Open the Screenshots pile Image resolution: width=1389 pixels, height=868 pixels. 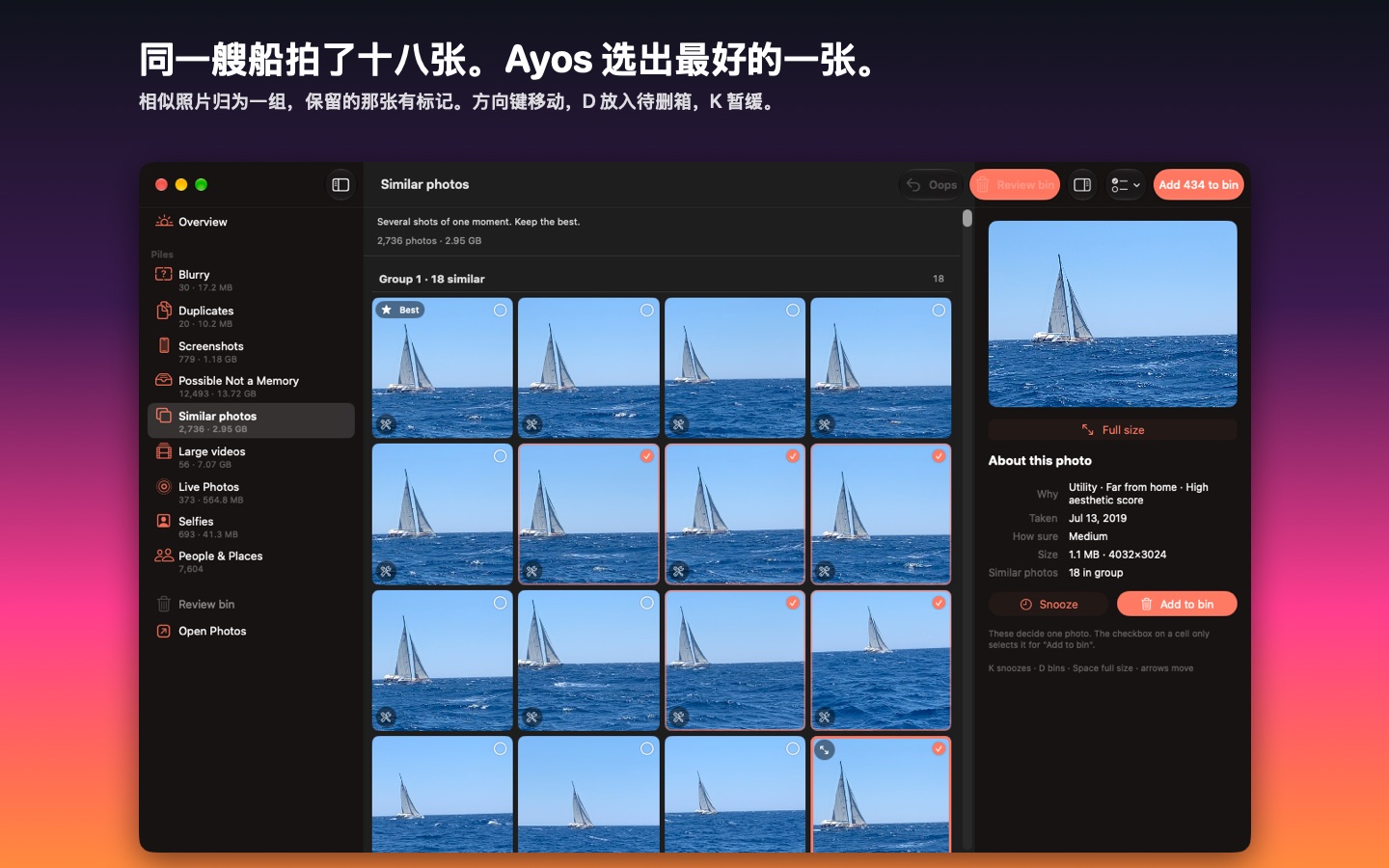pos(251,351)
